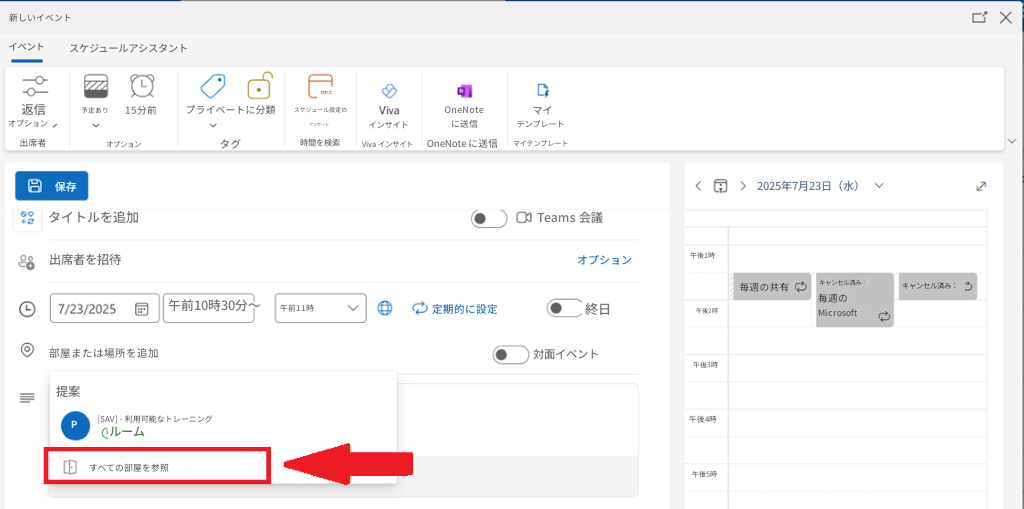Viewport: 1024px width, 509px height.
Task: Toggle the 終日 all-day switch
Action: click(x=564, y=308)
